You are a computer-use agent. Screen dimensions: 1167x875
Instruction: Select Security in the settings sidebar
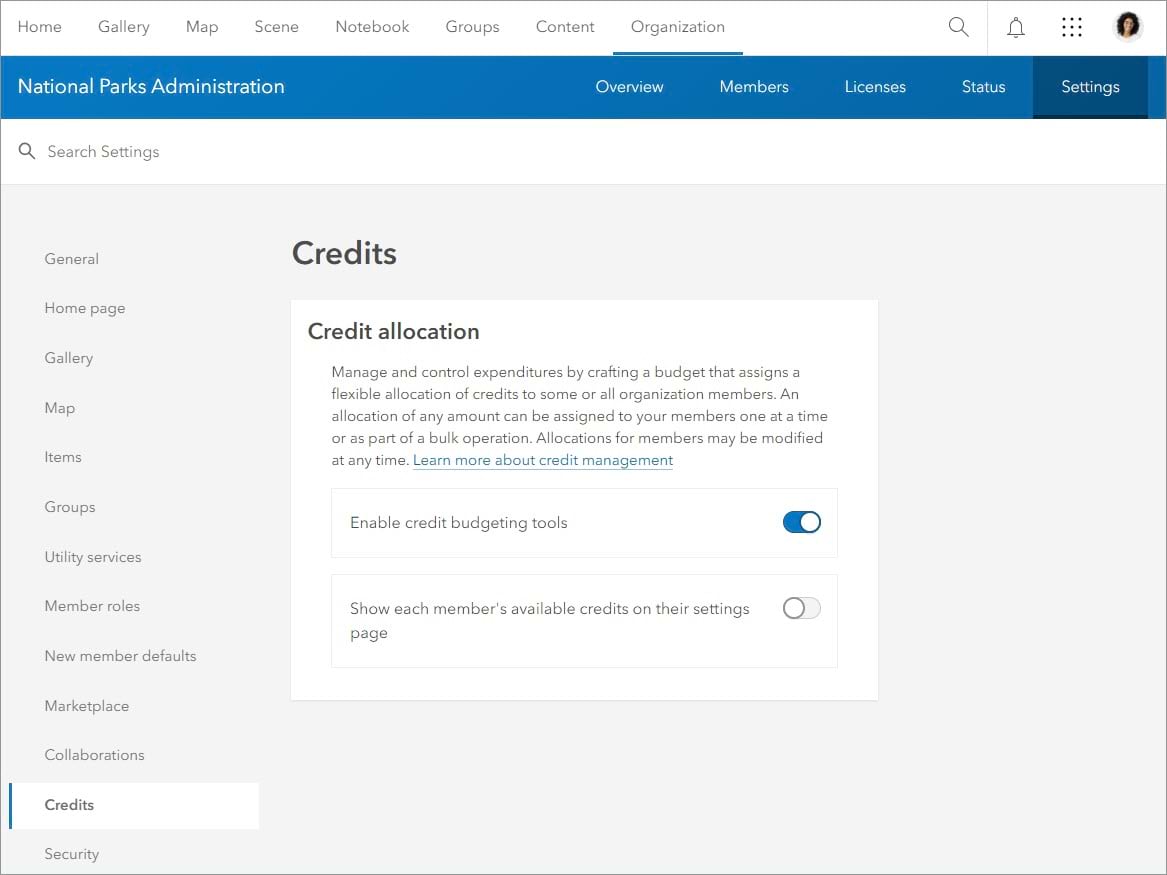coord(71,854)
